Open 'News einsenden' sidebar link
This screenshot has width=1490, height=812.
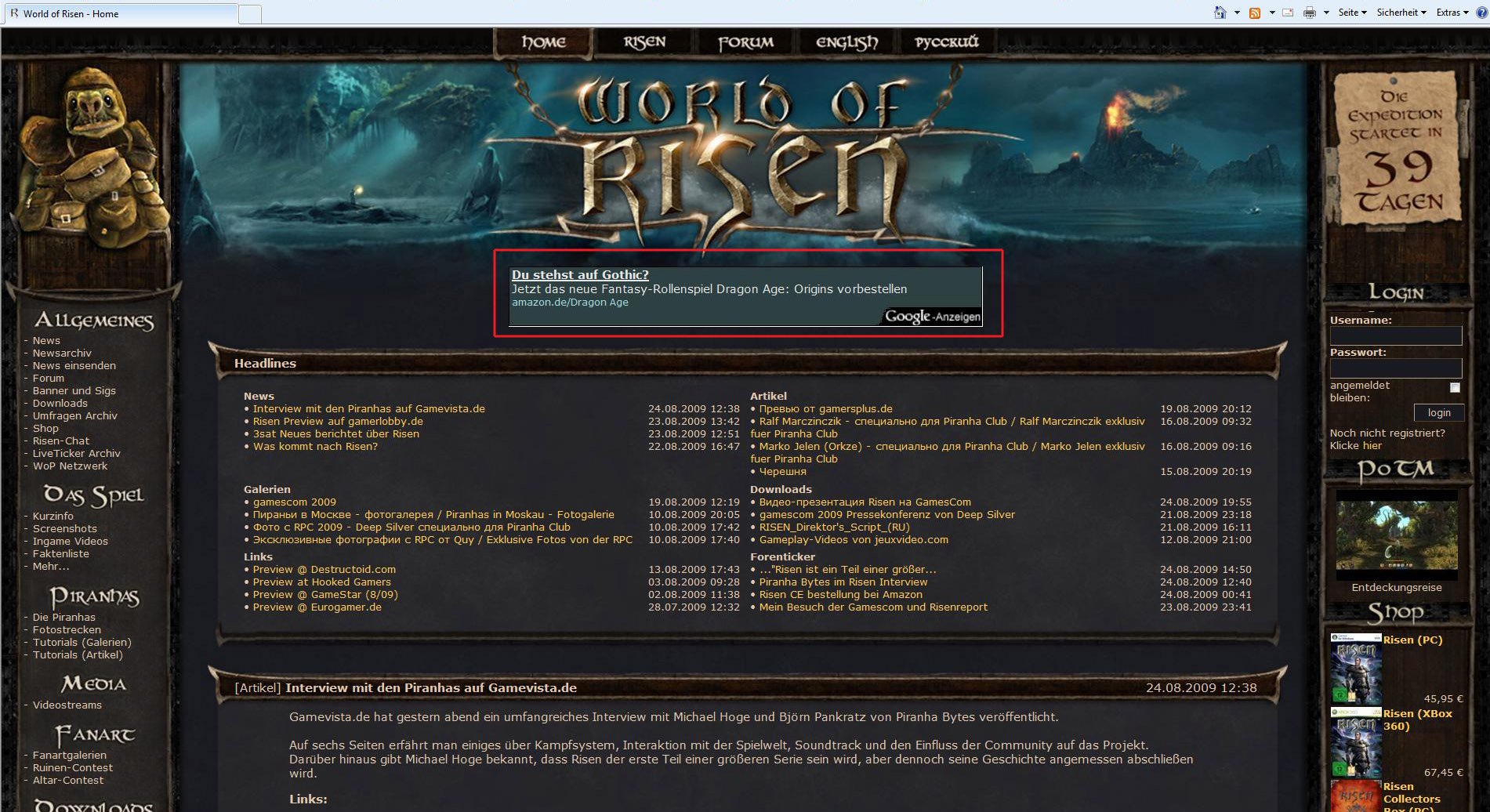[x=74, y=366]
